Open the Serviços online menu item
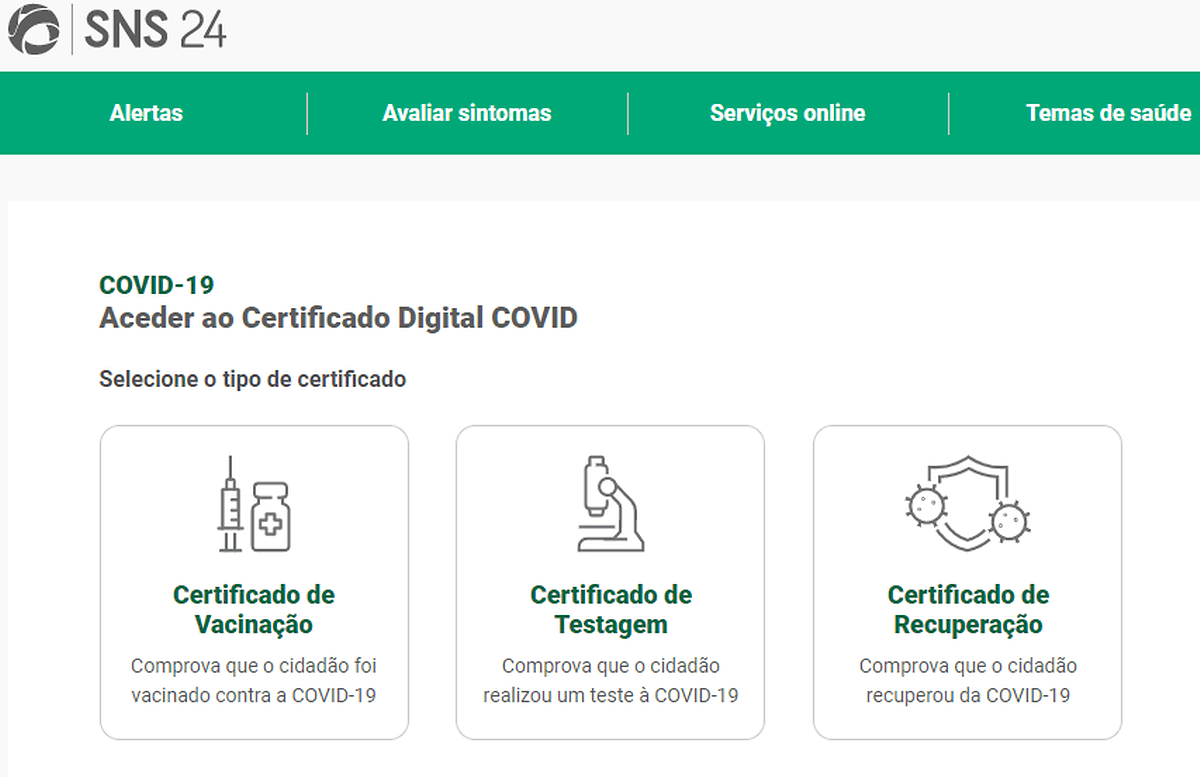1200x777 pixels. coord(788,113)
